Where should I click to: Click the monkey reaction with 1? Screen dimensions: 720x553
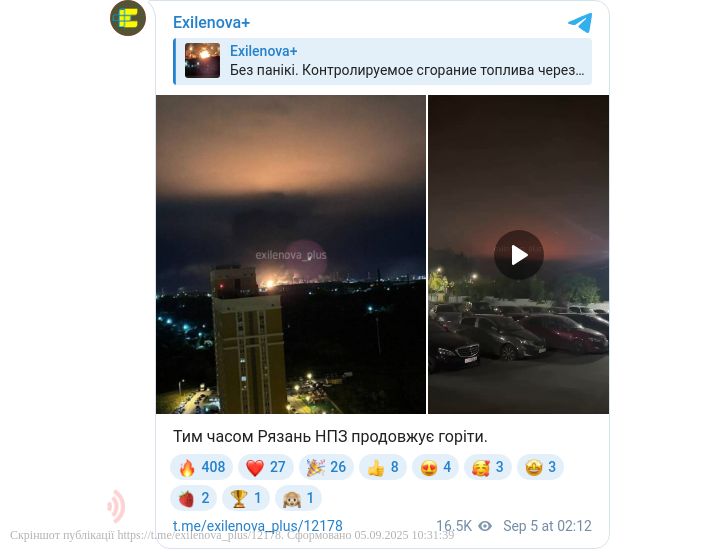coord(298,498)
